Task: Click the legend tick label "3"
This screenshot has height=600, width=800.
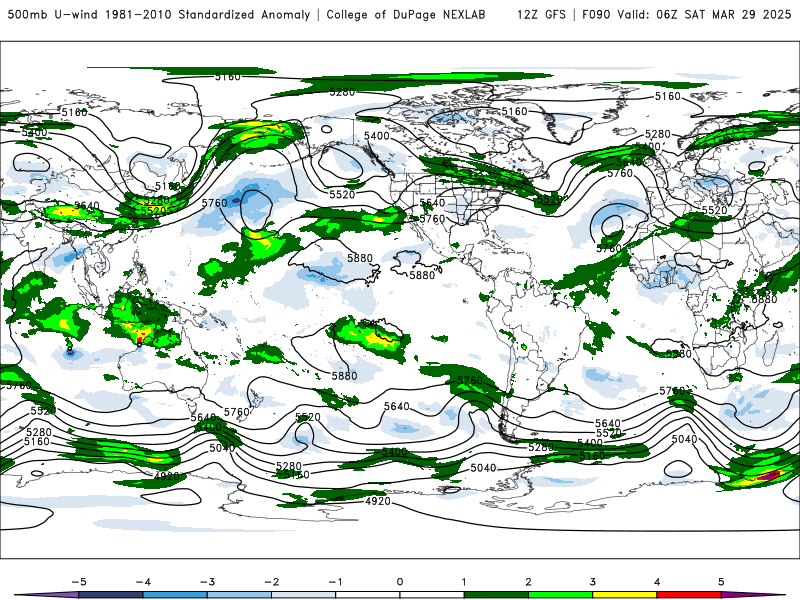Action: [x=592, y=582]
